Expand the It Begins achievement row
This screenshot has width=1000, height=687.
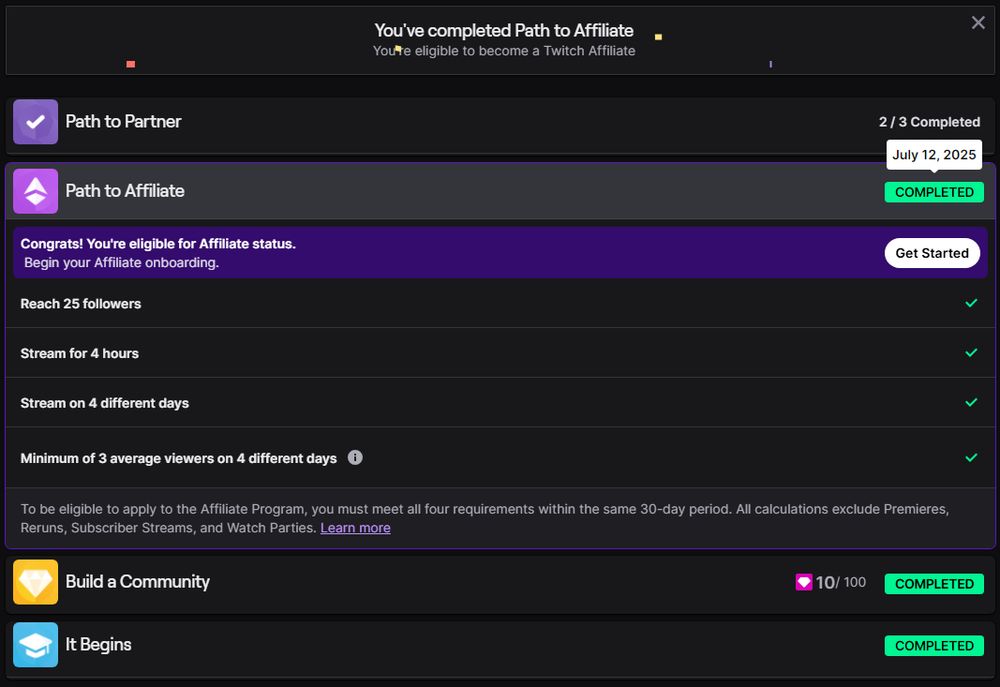(x=500, y=645)
